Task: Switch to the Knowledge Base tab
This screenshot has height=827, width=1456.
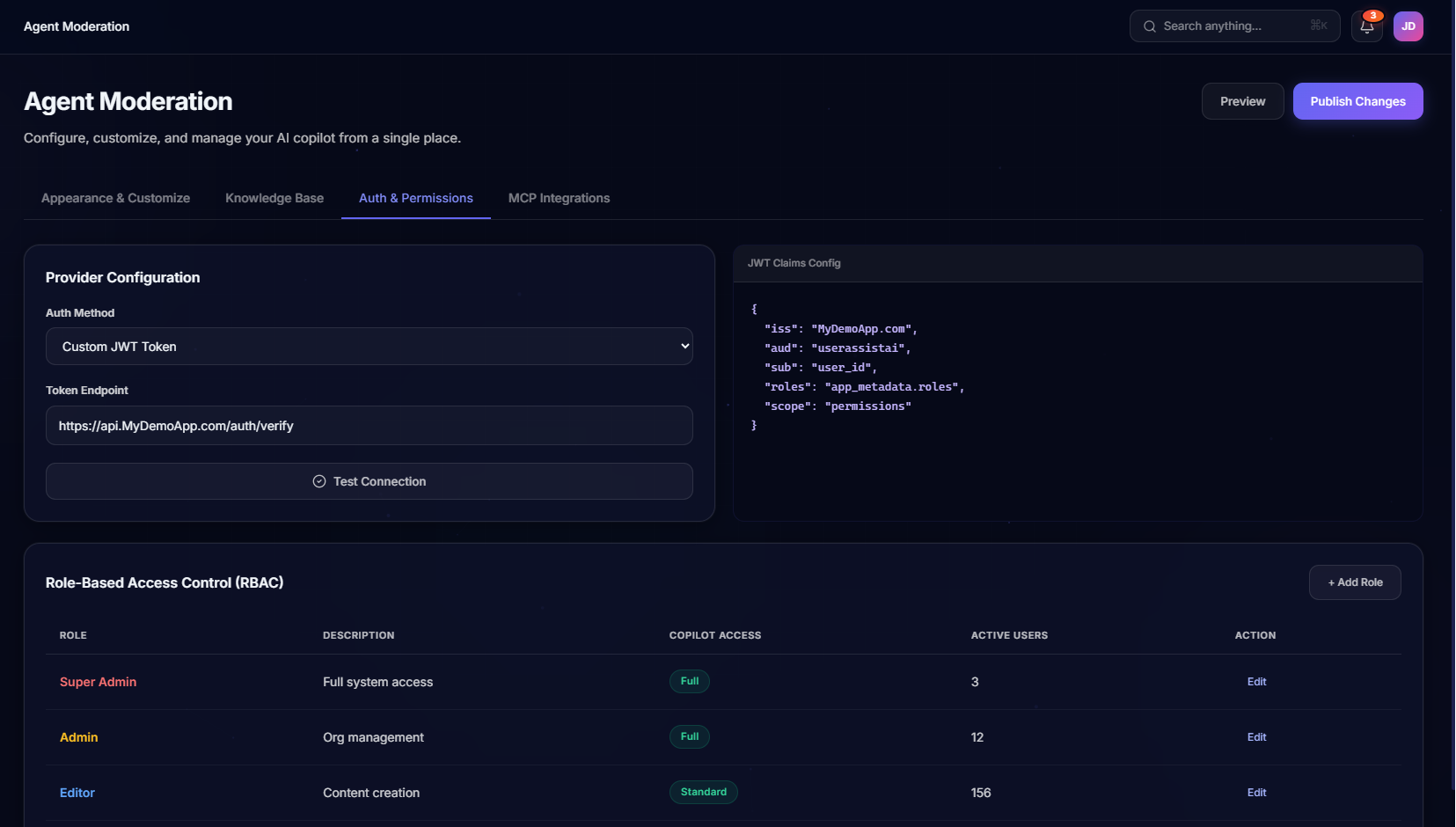Action: coord(274,198)
